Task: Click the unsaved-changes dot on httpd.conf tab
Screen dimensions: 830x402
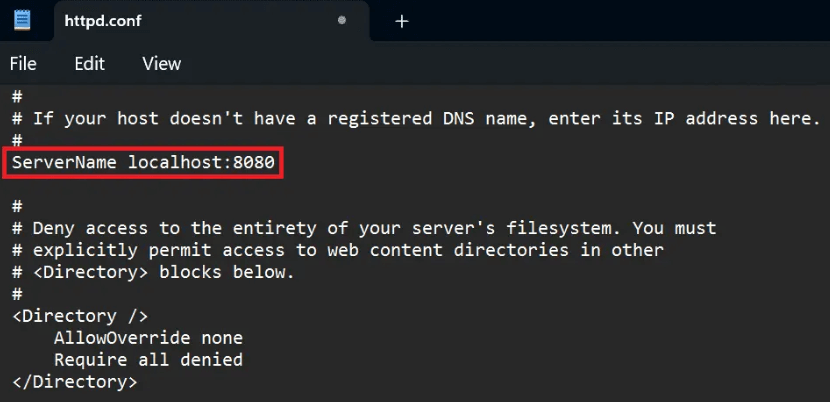Action: tap(342, 20)
